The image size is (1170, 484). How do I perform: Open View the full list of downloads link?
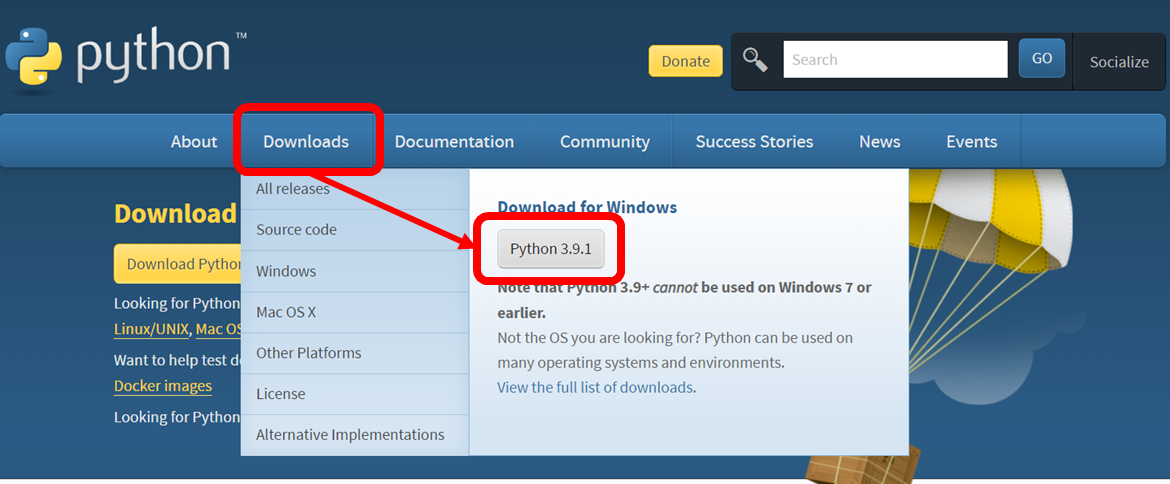[595, 388]
